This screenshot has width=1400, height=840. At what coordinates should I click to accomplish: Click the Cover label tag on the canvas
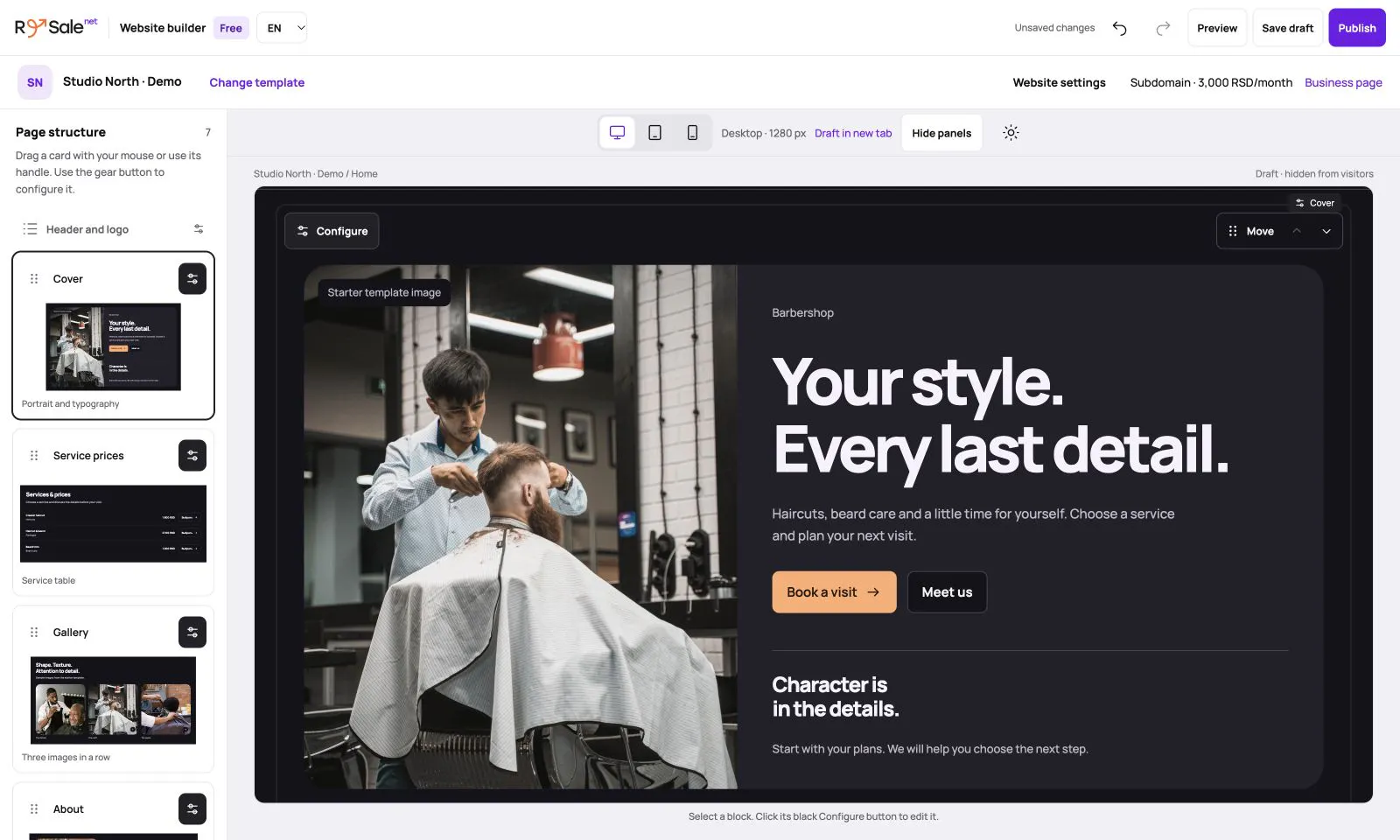(1315, 203)
